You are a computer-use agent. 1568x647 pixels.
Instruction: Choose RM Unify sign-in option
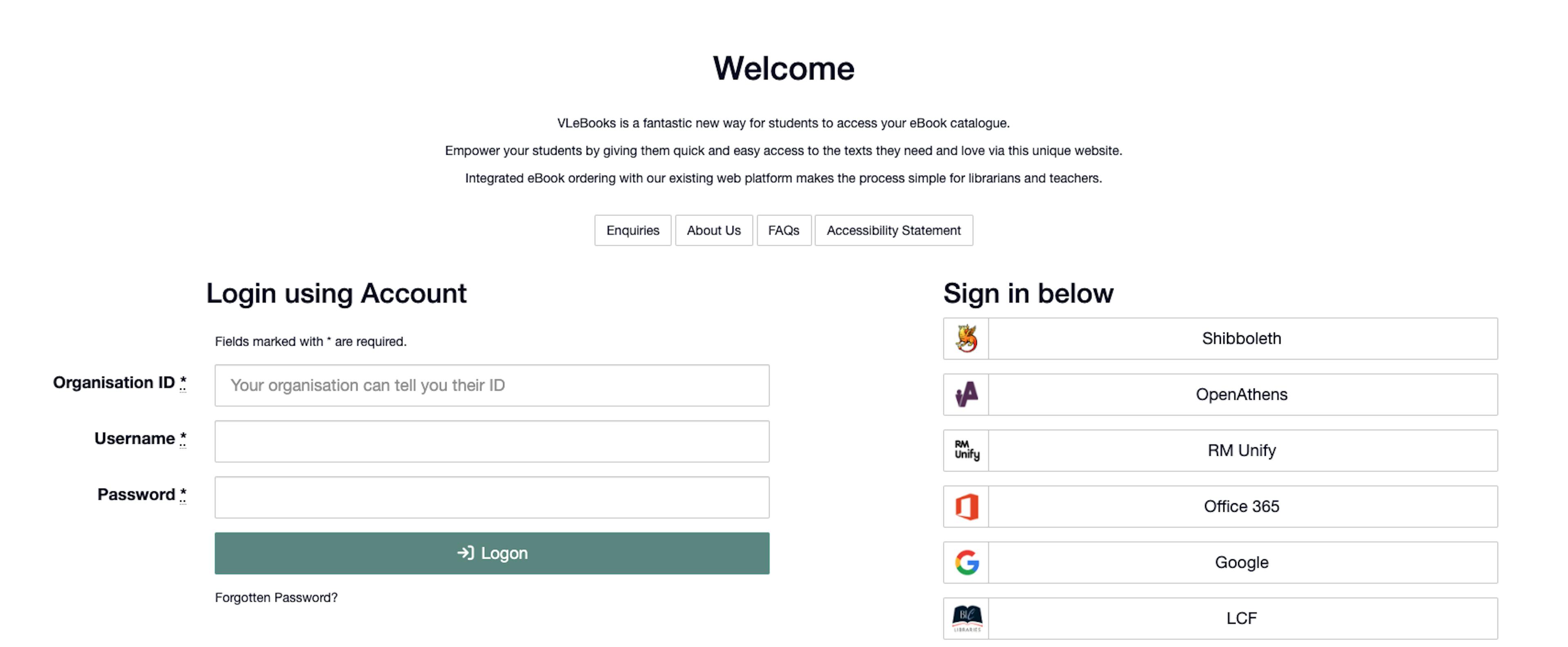coord(1242,451)
